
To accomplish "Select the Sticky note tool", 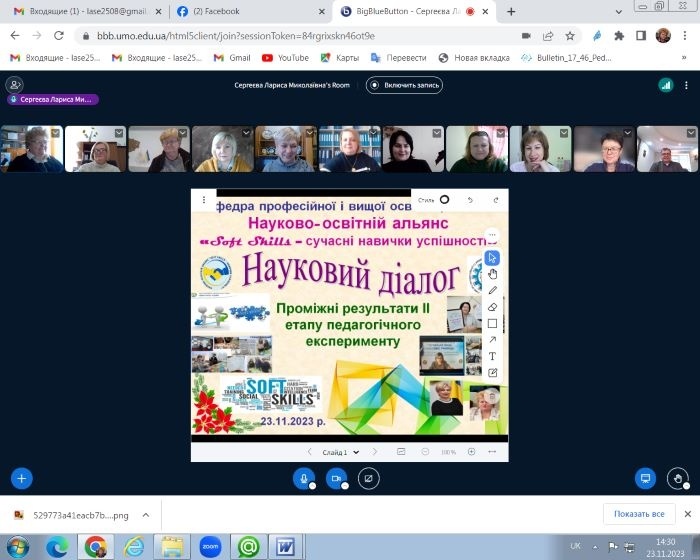I will tap(492, 372).
